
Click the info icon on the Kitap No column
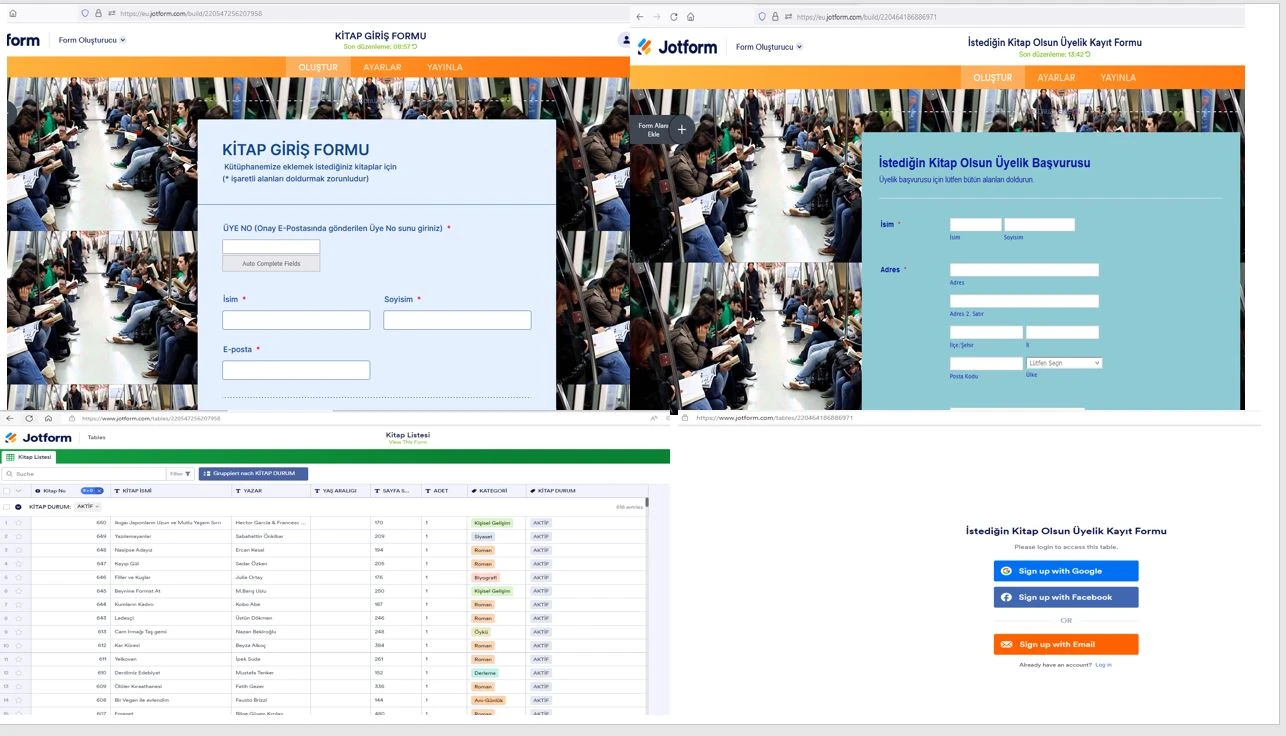[x=37, y=491]
